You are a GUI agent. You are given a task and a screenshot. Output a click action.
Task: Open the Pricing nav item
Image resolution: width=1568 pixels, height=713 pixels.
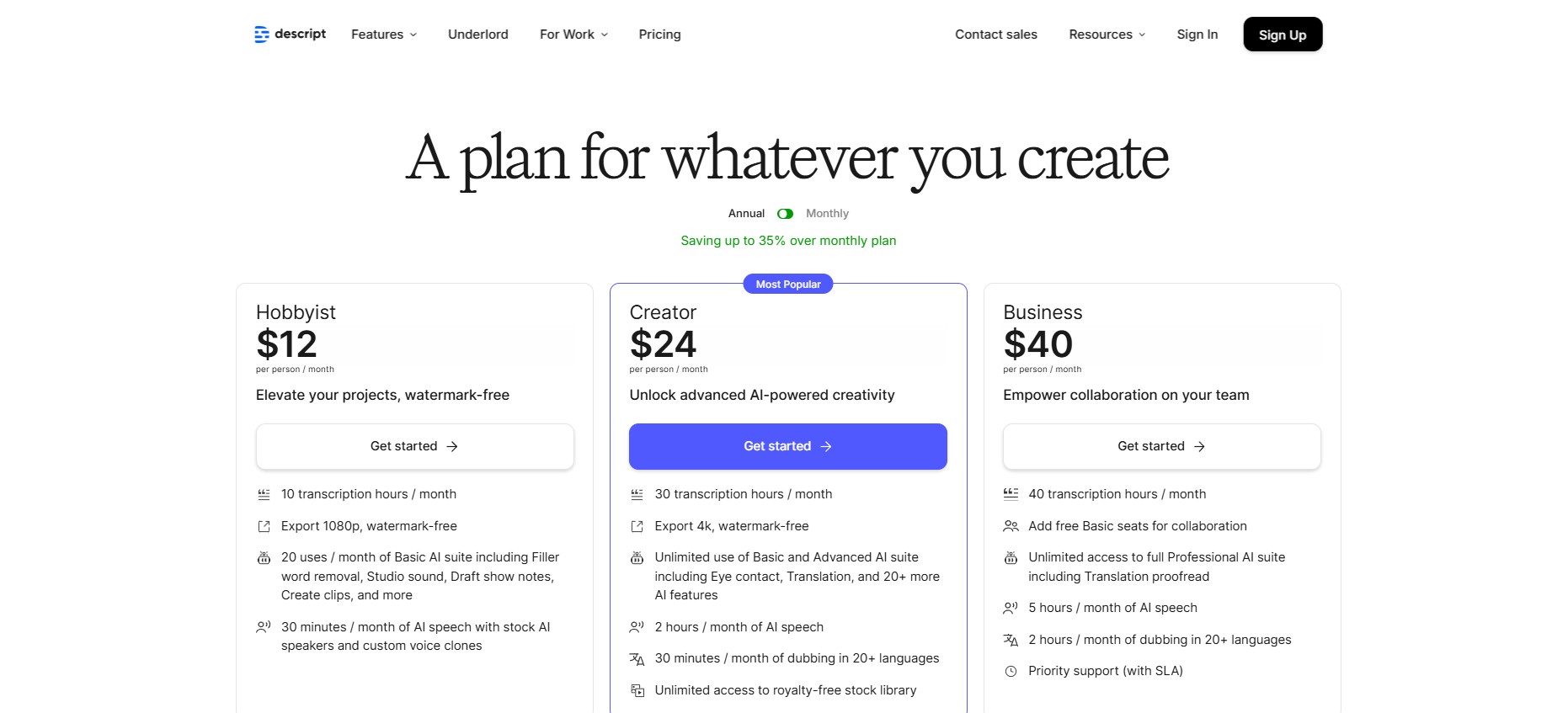point(659,35)
